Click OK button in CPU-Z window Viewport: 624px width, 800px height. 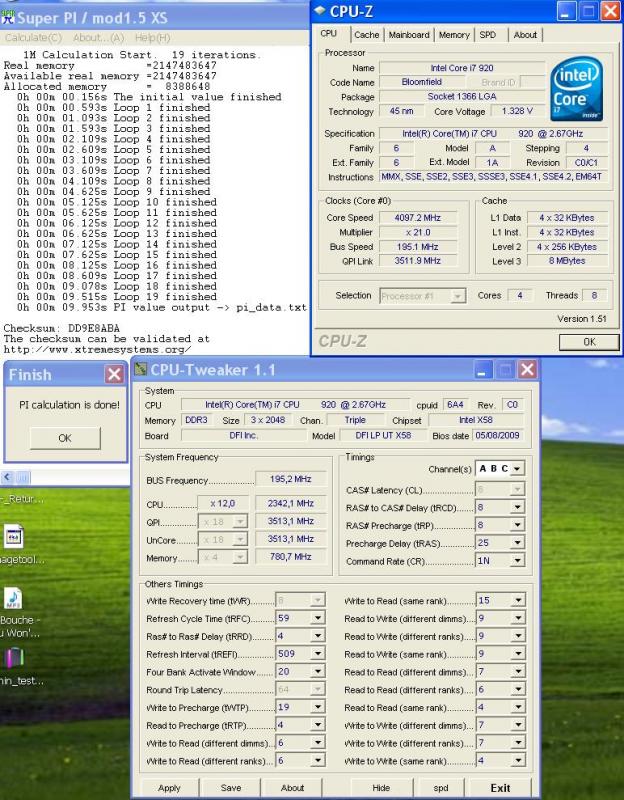coord(589,342)
